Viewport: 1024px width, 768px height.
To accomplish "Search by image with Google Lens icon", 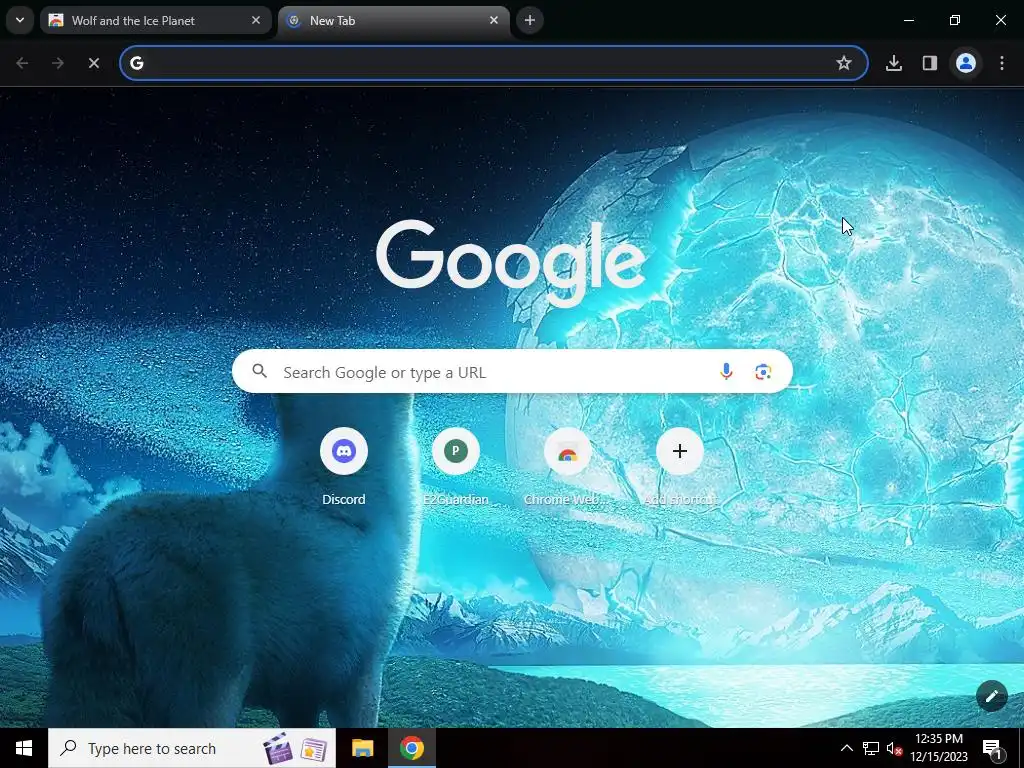I will (x=763, y=372).
